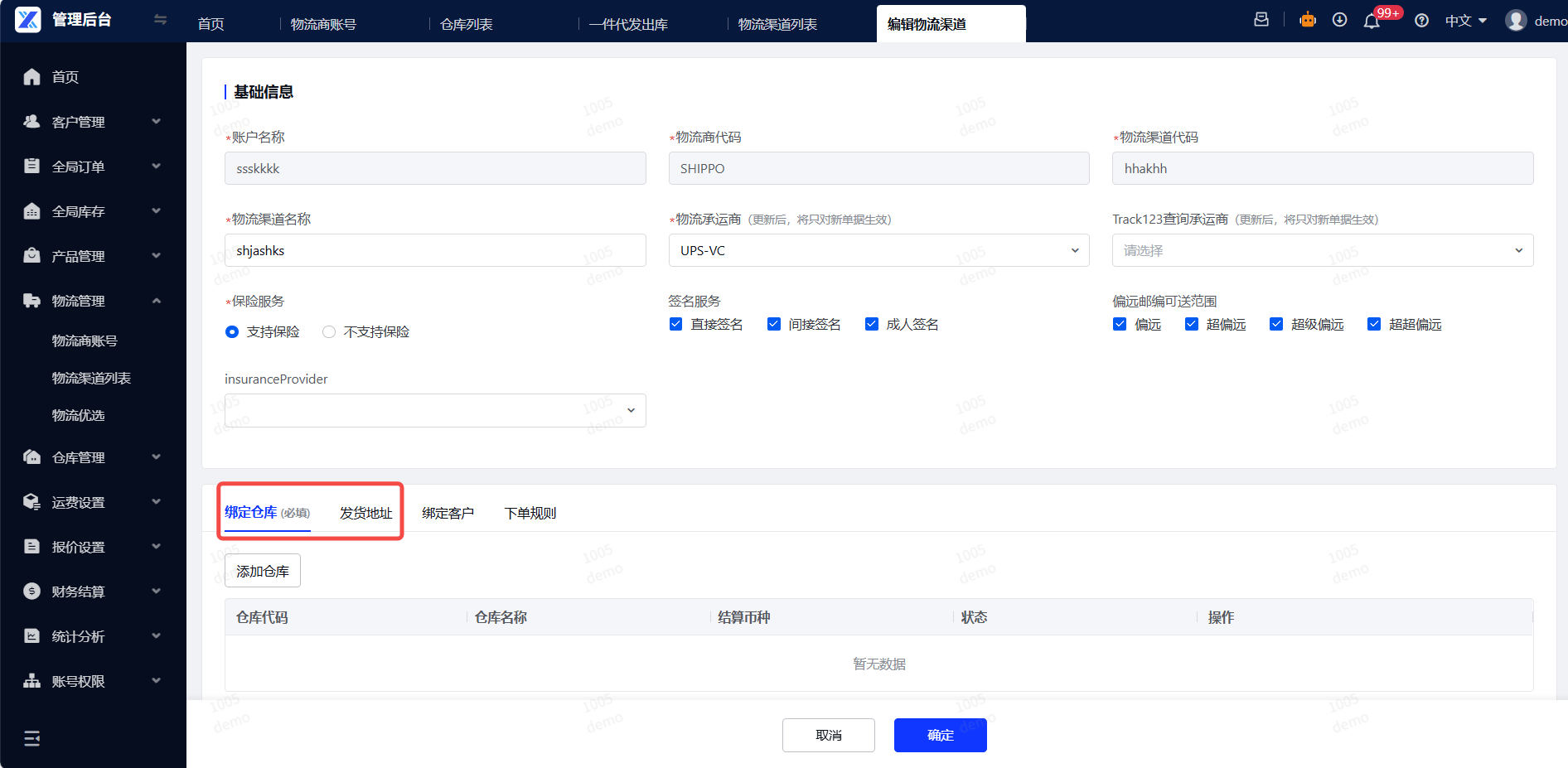Image resolution: width=1568 pixels, height=768 pixels.
Task: Open the inbox mail icon in header
Action: [x=1261, y=20]
